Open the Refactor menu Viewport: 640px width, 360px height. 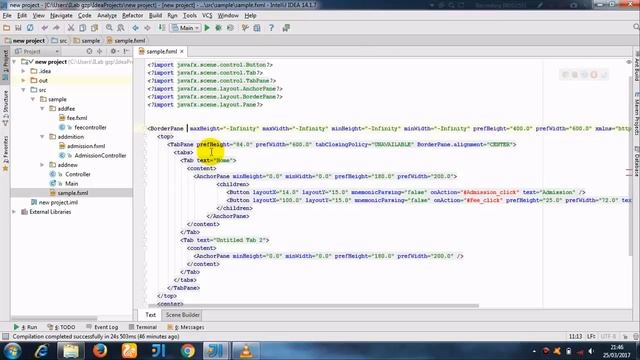pos(133,16)
